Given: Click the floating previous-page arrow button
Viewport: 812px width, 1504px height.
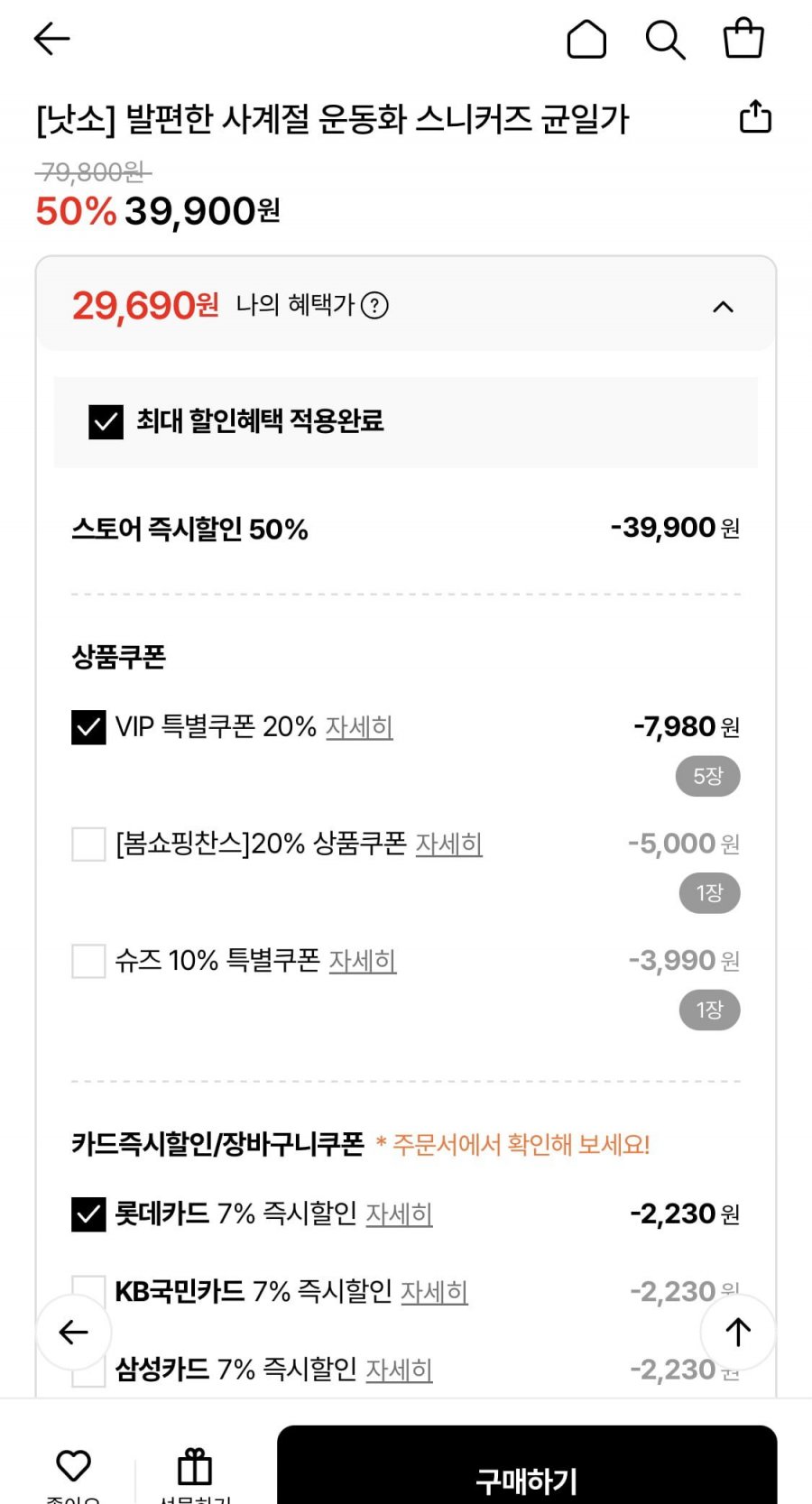Looking at the screenshot, I should point(73,1332).
